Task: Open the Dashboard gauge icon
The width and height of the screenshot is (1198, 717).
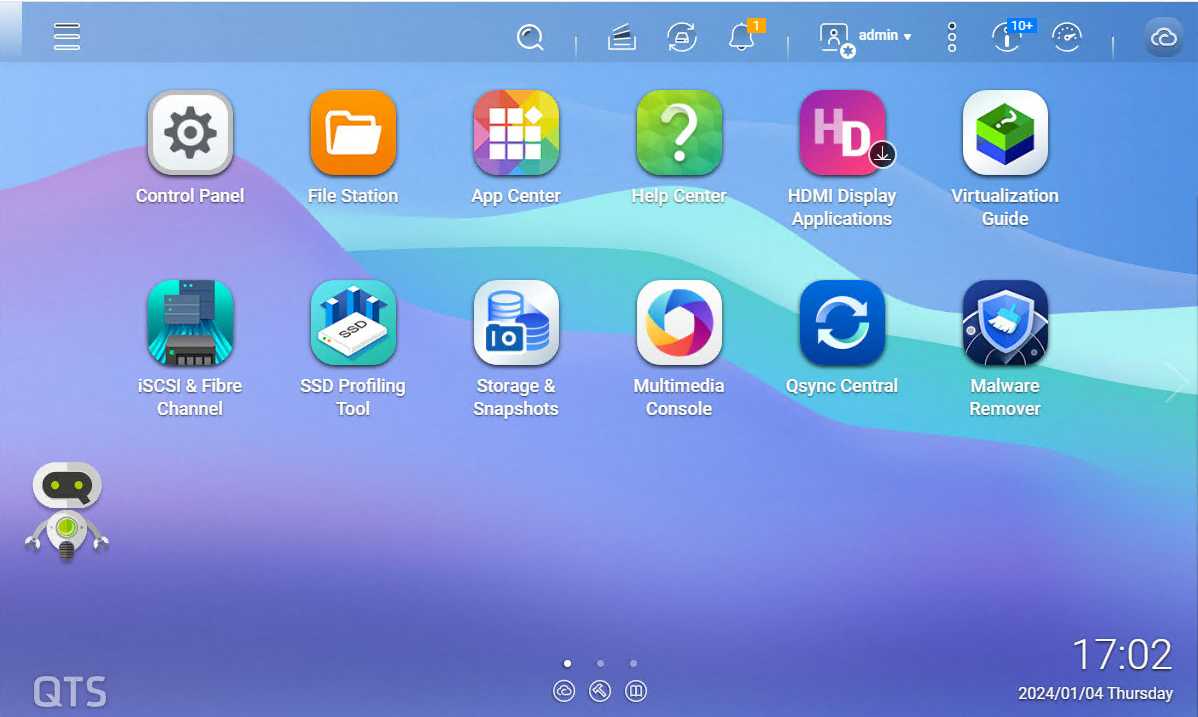Action: (x=1067, y=37)
